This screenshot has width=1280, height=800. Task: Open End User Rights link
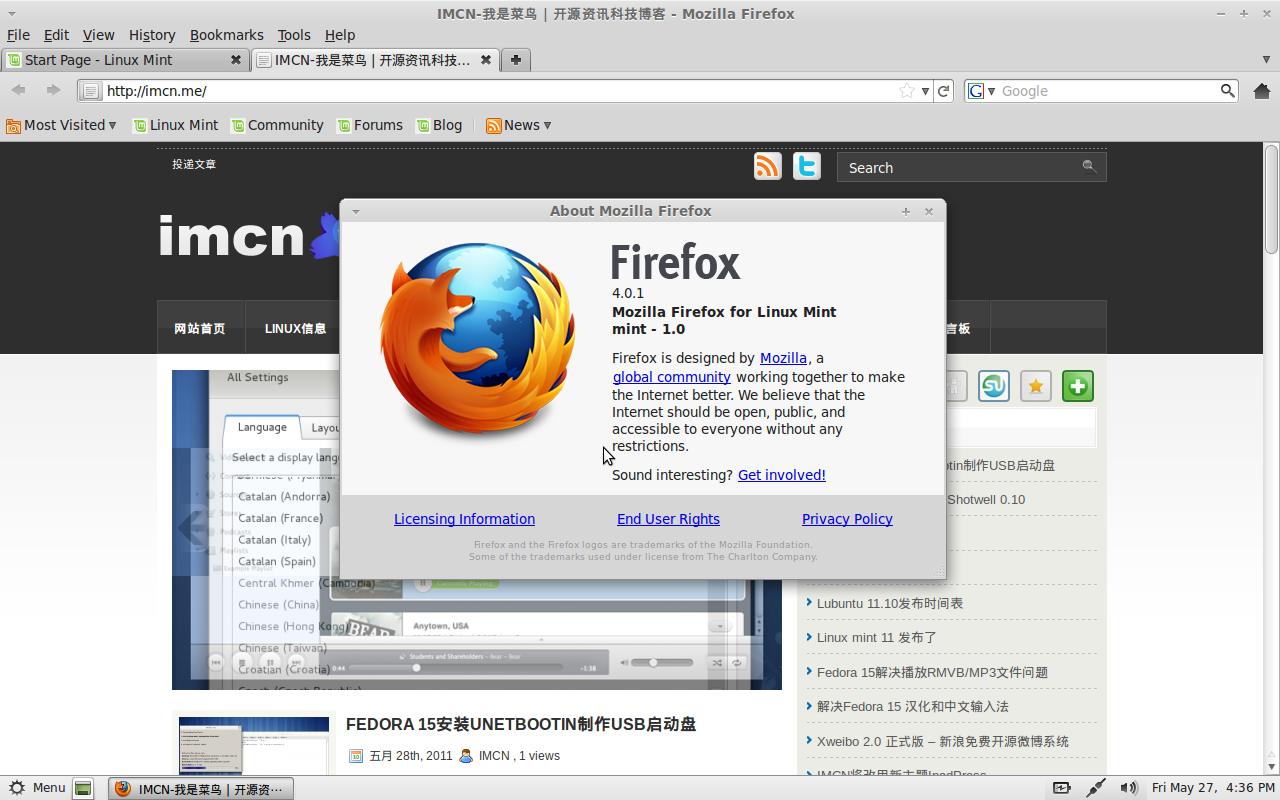pos(668,519)
